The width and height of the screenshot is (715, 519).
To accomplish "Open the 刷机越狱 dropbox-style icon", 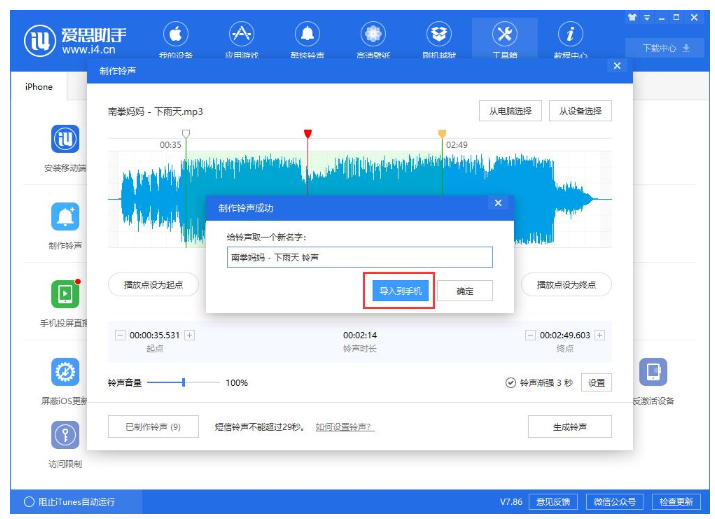I will point(438,37).
